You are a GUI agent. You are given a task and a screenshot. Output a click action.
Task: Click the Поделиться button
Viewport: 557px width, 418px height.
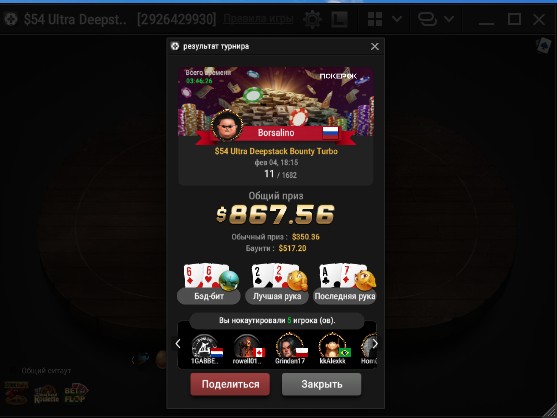click(230, 384)
